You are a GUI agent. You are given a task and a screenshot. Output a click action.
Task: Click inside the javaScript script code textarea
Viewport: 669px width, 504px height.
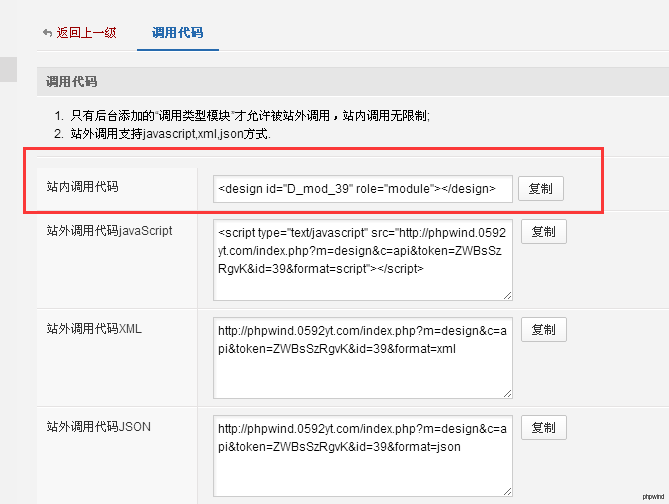[x=362, y=259]
